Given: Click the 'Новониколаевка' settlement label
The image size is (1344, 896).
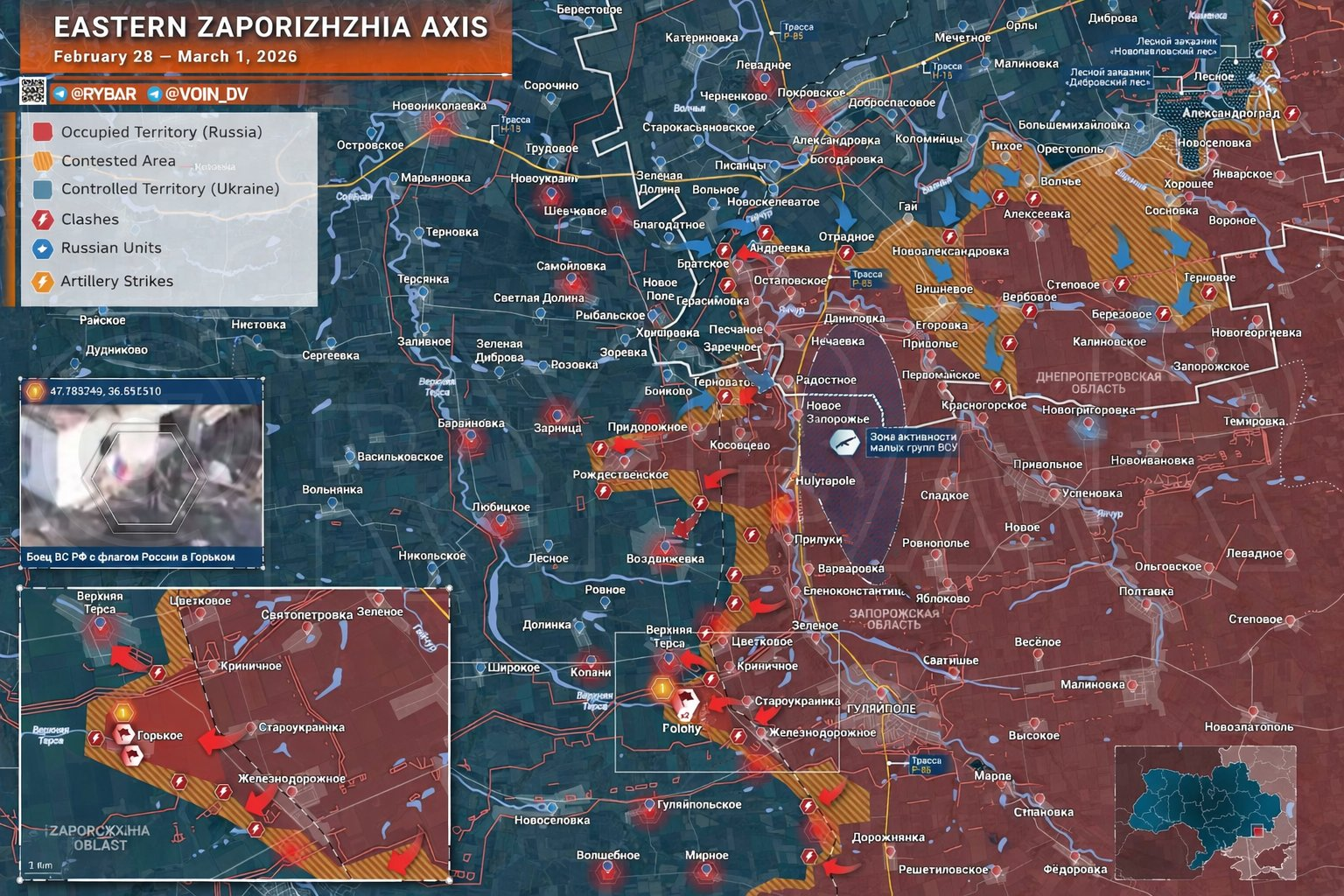Looking at the screenshot, I should click(x=439, y=106).
